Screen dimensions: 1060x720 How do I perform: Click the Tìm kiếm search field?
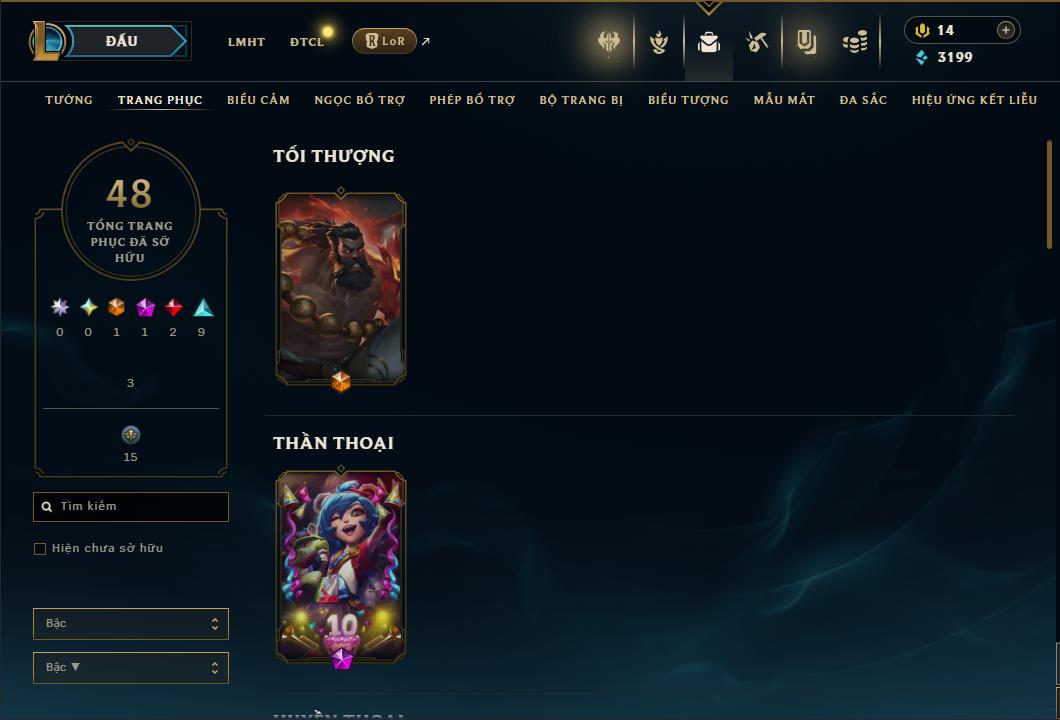point(131,507)
